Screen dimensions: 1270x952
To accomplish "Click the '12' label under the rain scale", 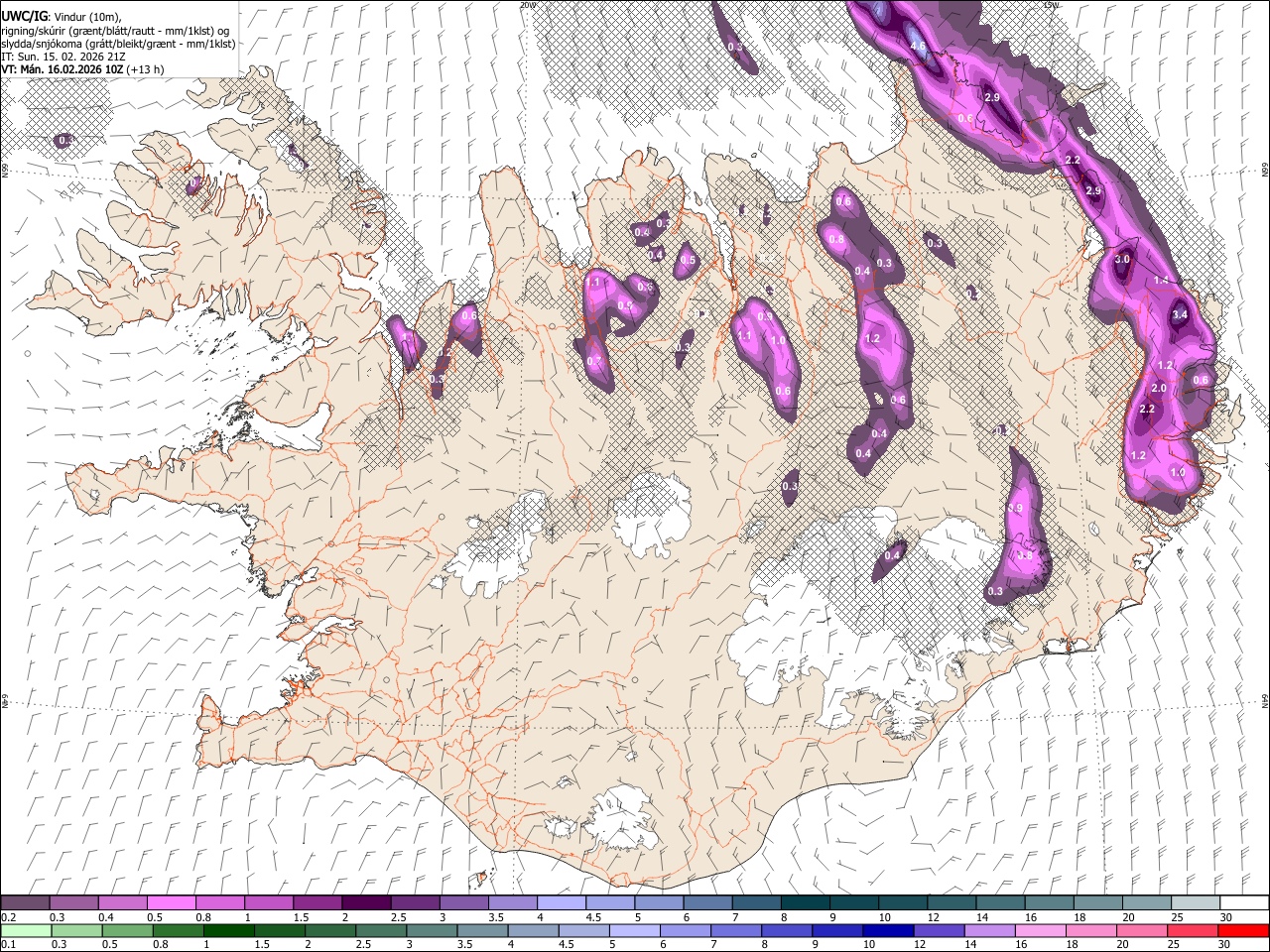I will [921, 945].
